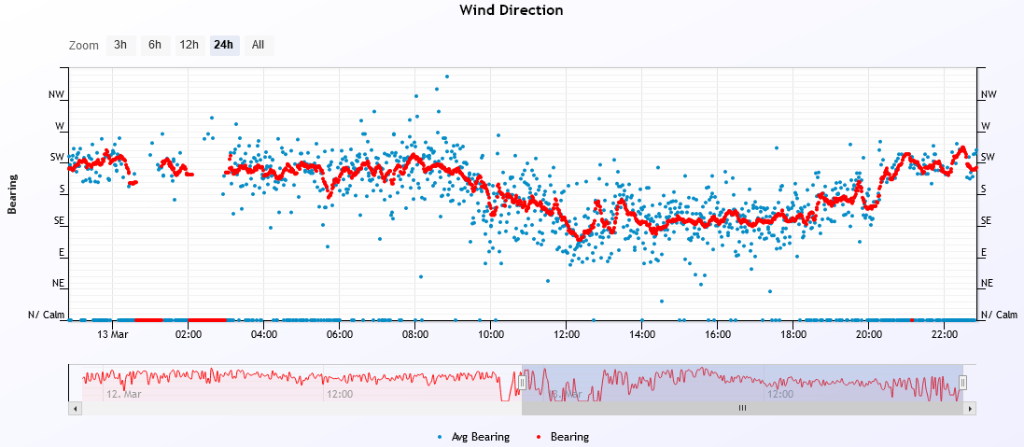The height and width of the screenshot is (447, 1024).
Task: Click the right N/ Calm axis label
Action: (999, 315)
